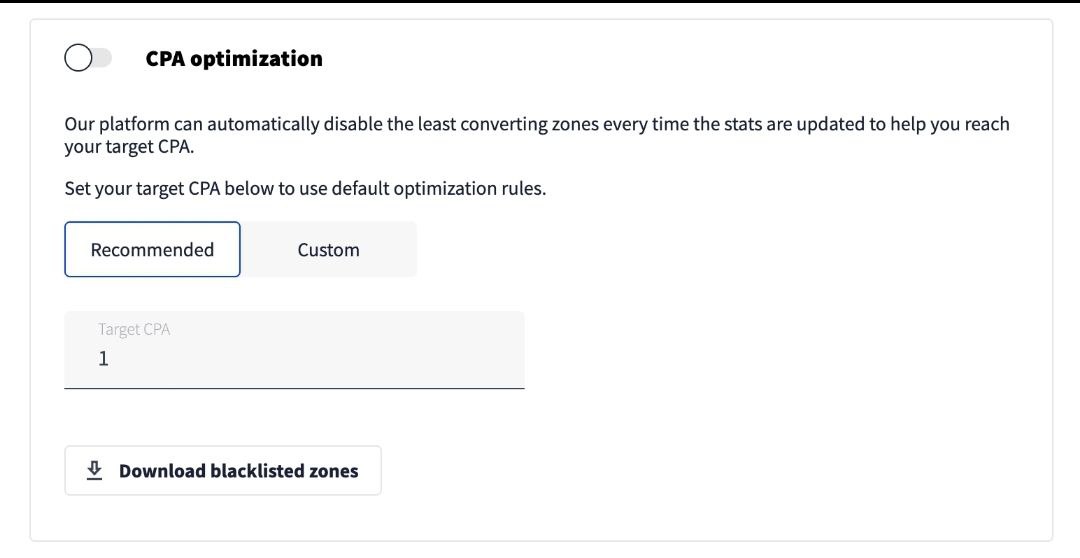Click the 'Set your target CPA below' text
This screenshot has width=1080, height=558.
(x=305, y=188)
